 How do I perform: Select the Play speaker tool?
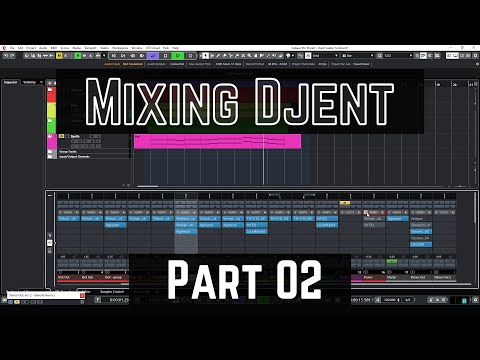tap(275, 56)
